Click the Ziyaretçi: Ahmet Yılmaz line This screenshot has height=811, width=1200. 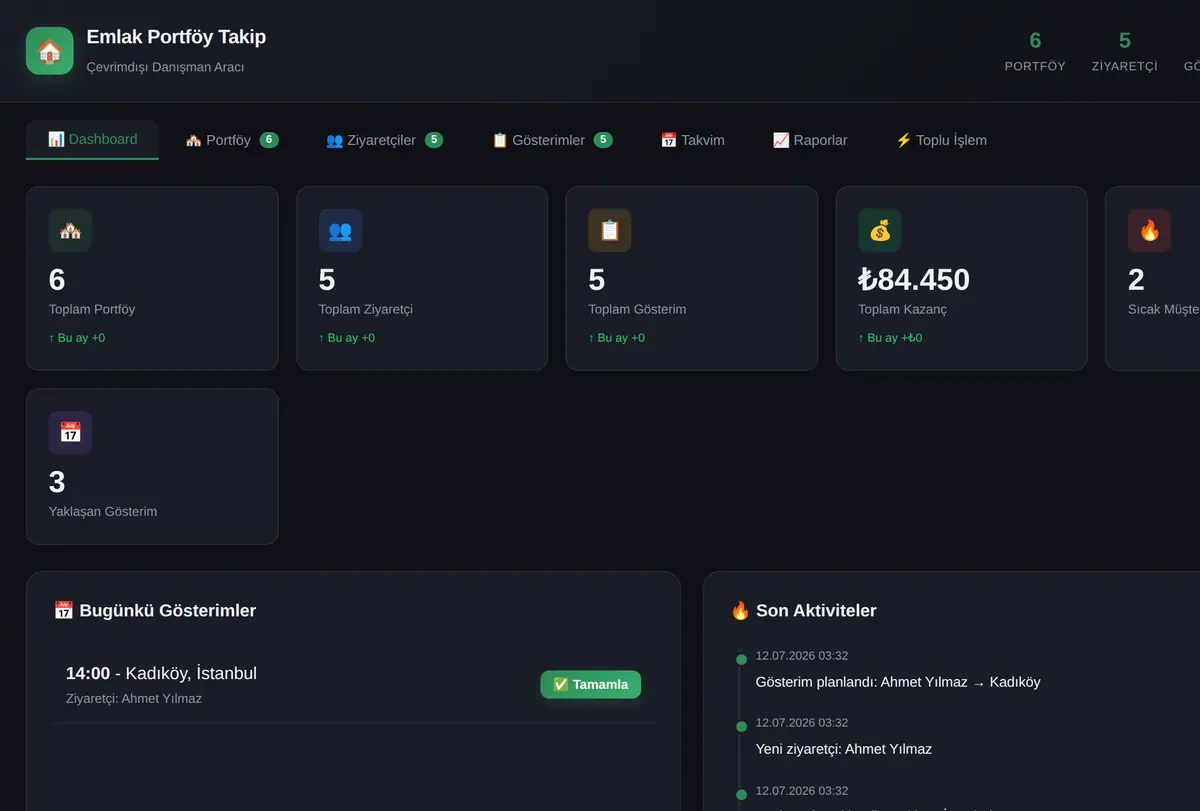tap(134, 698)
